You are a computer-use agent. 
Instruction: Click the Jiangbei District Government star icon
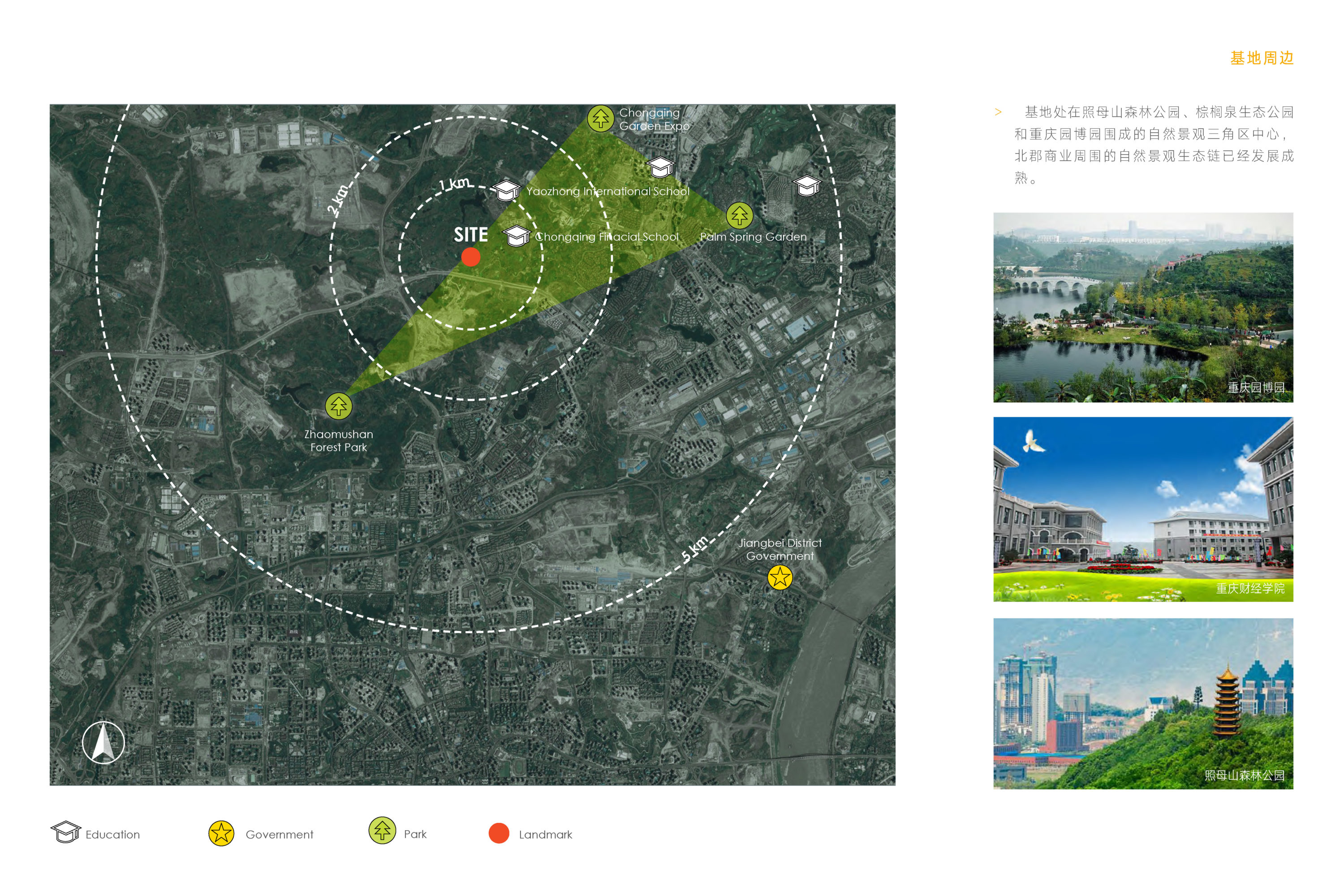coord(780,577)
